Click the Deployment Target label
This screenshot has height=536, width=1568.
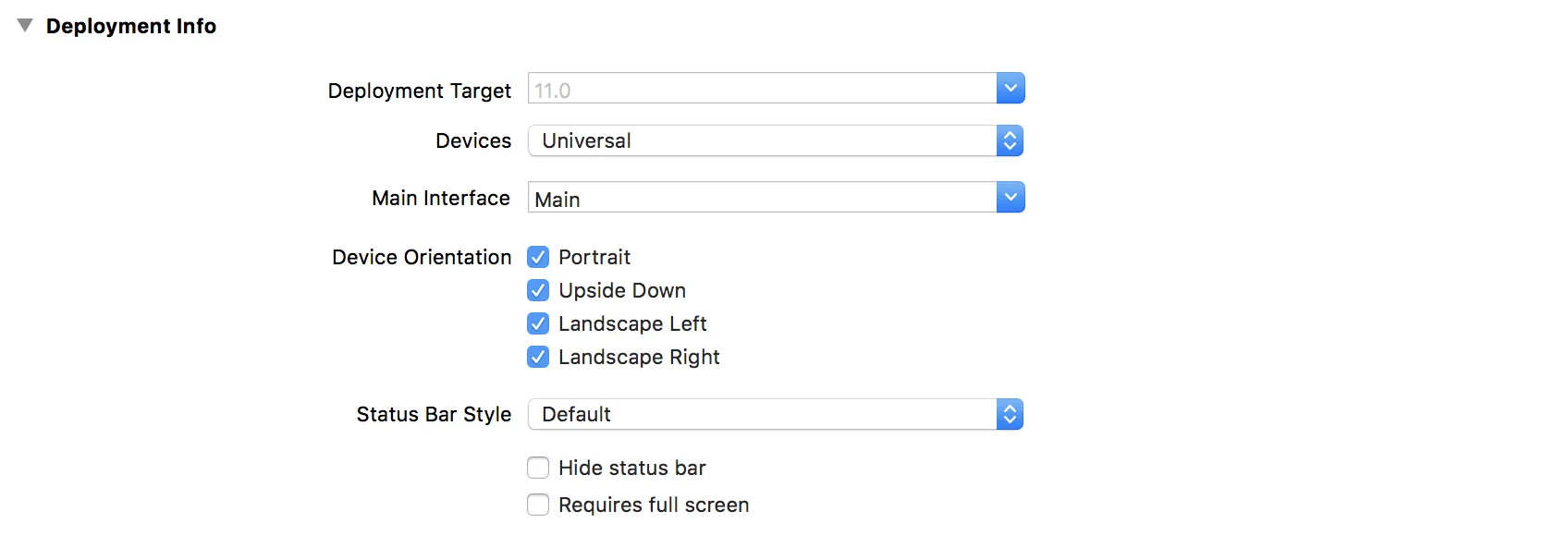(x=419, y=91)
